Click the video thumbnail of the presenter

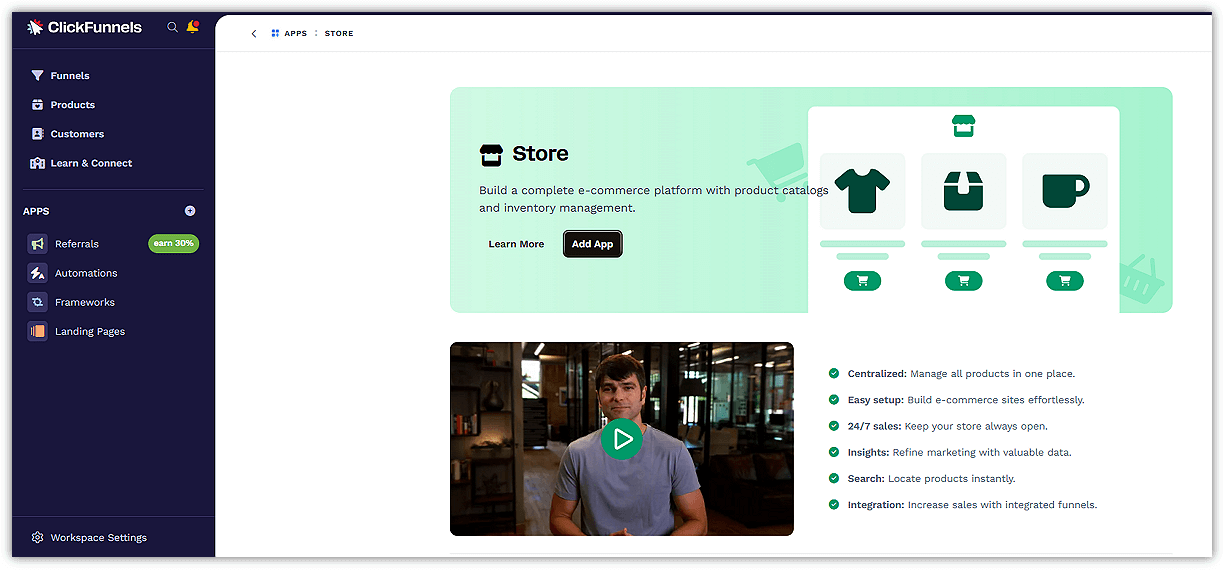[x=622, y=439]
